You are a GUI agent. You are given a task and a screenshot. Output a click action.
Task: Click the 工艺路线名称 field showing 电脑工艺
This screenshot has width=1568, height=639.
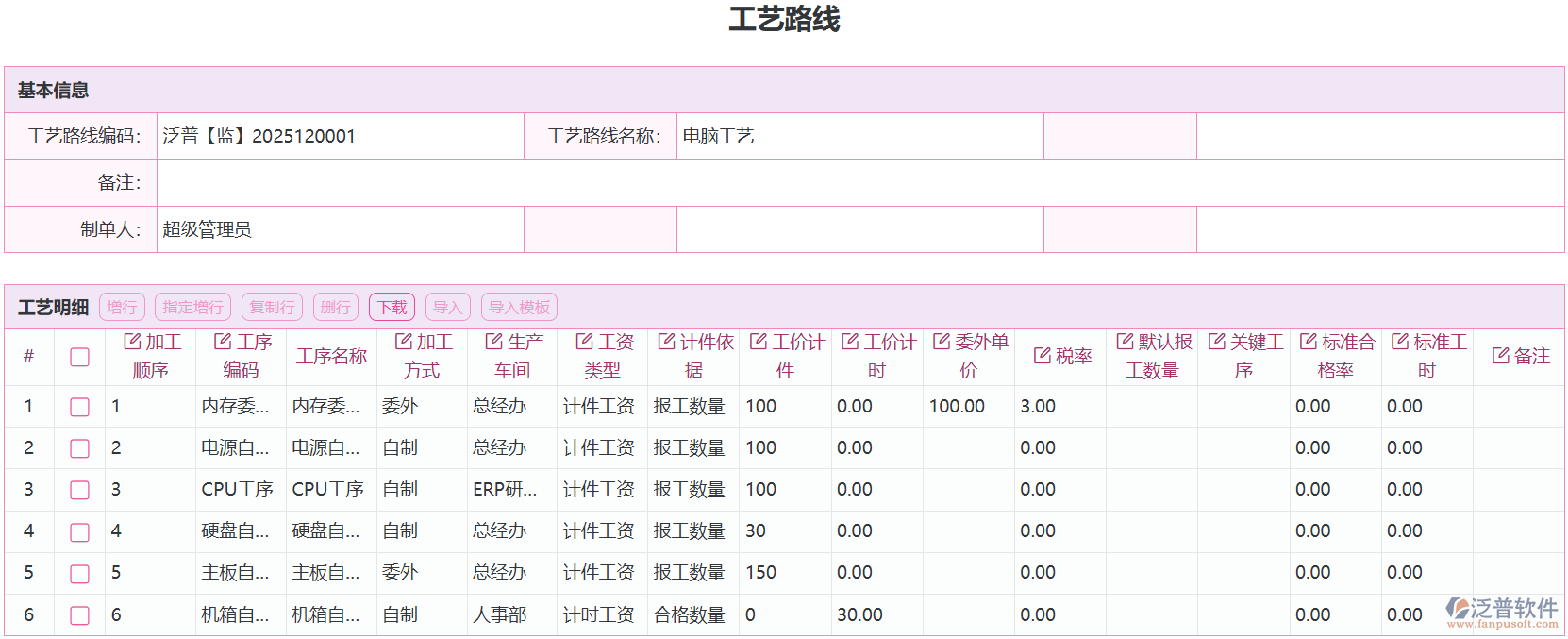[x=859, y=137]
